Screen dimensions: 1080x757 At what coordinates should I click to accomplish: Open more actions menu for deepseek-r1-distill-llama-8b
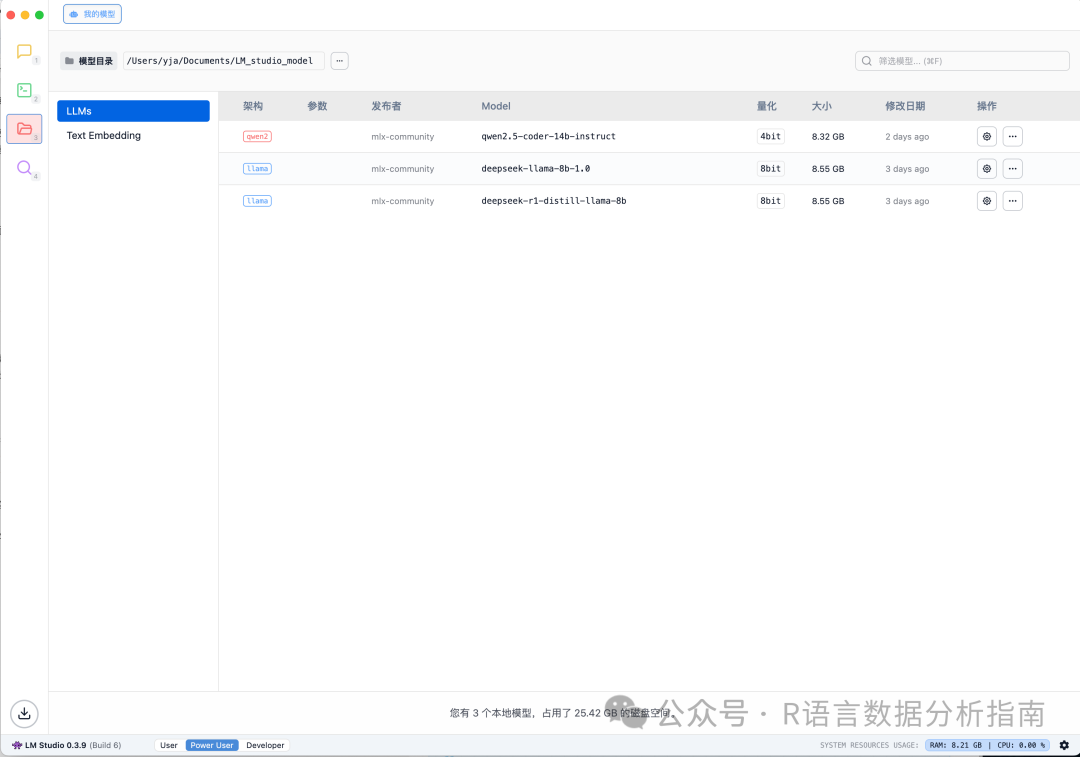point(1012,201)
